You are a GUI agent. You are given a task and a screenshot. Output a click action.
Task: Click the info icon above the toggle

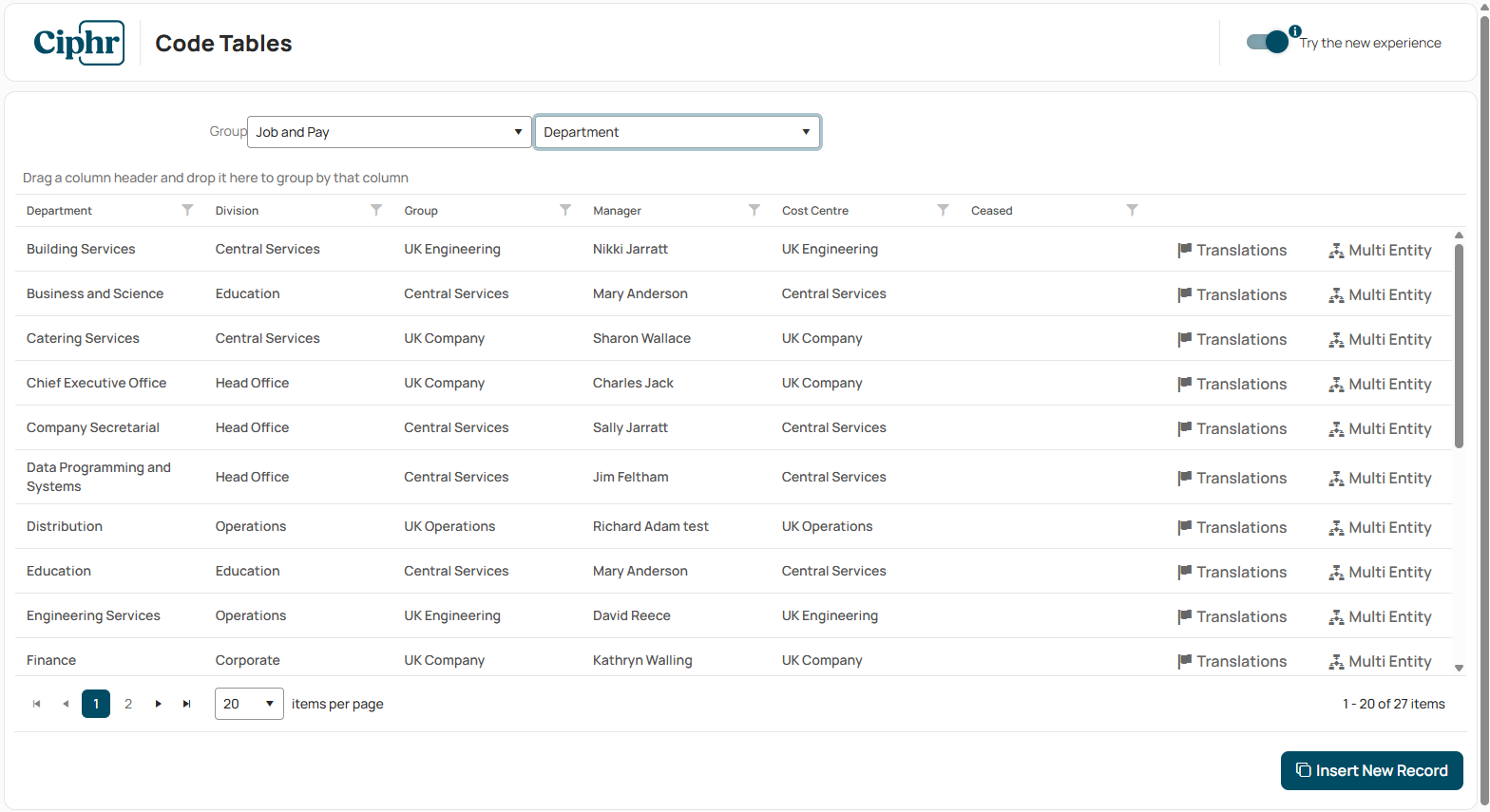(1295, 31)
